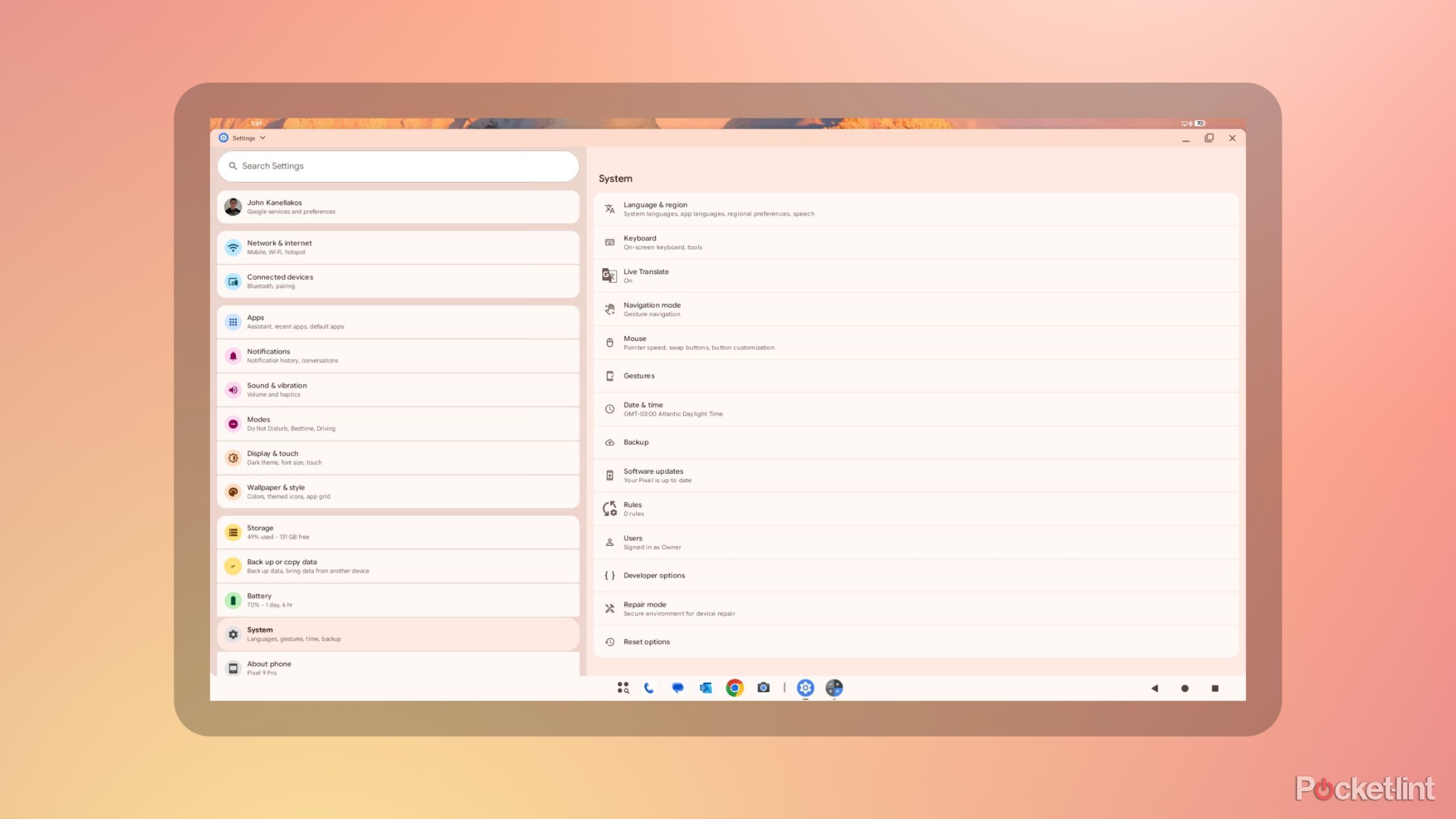Click 'Signed in as Owner' text

(652, 547)
